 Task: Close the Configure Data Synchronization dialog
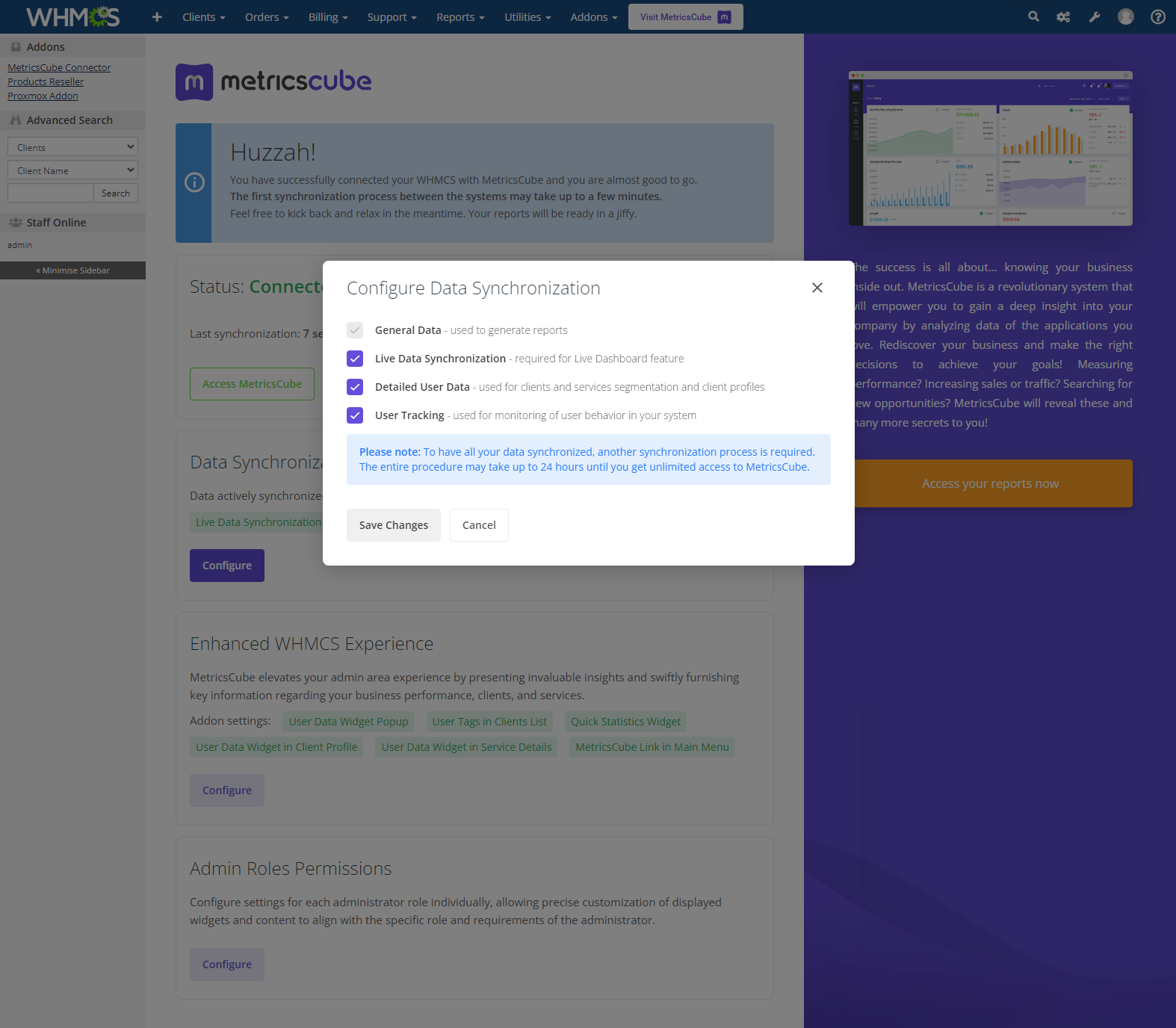817,288
